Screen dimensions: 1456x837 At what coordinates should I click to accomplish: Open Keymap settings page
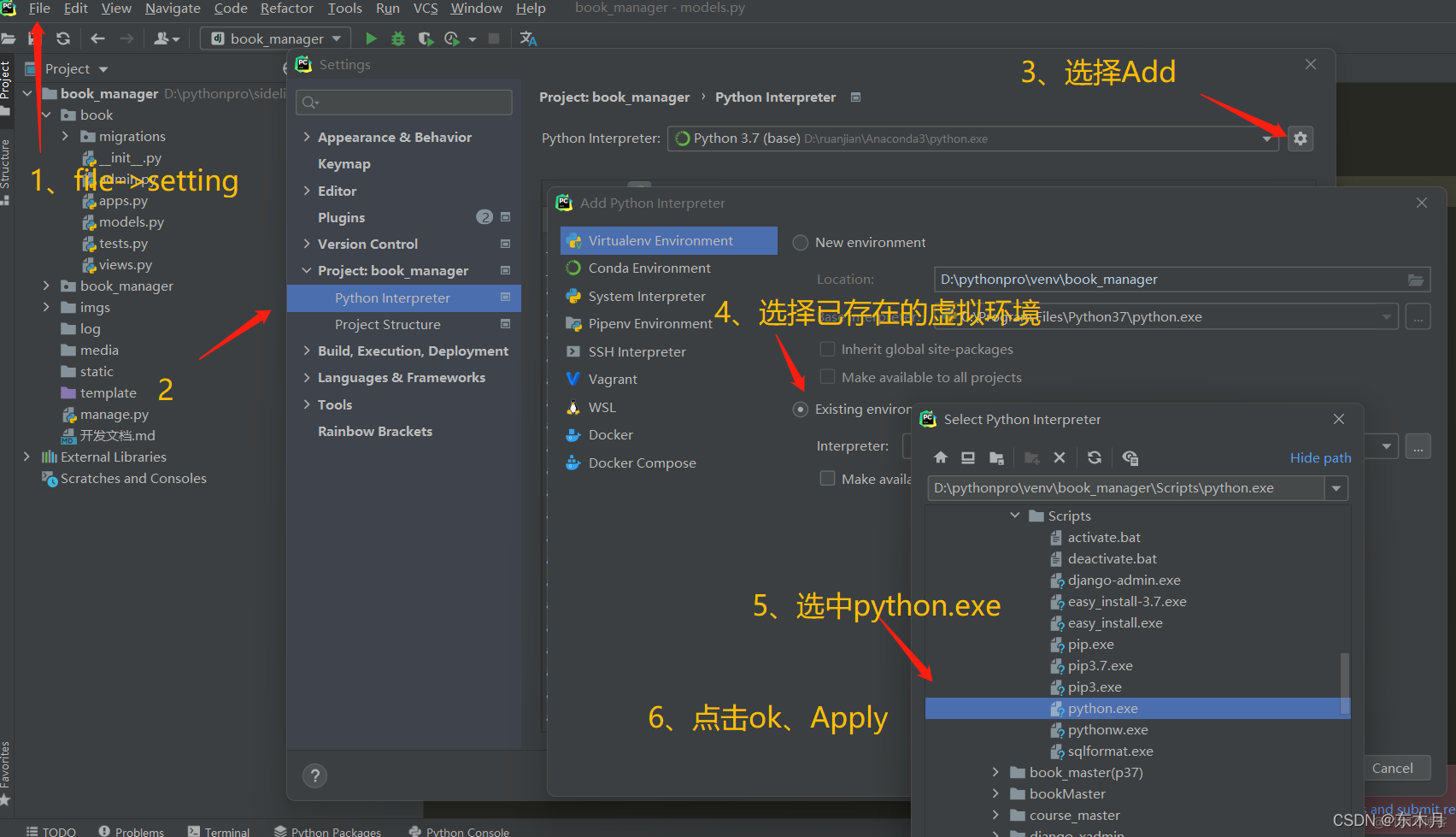point(343,164)
